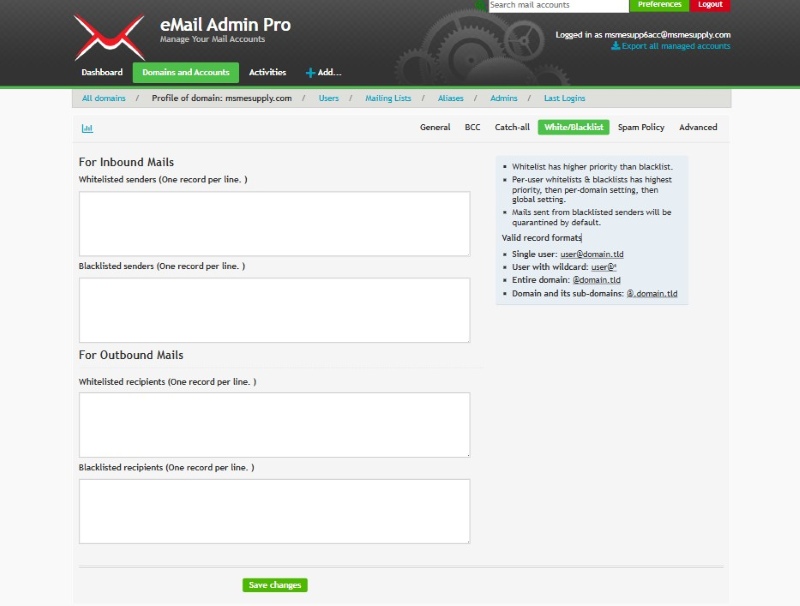Focus the Search mail accounts field
This screenshot has width=800, height=606.
pos(558,6)
